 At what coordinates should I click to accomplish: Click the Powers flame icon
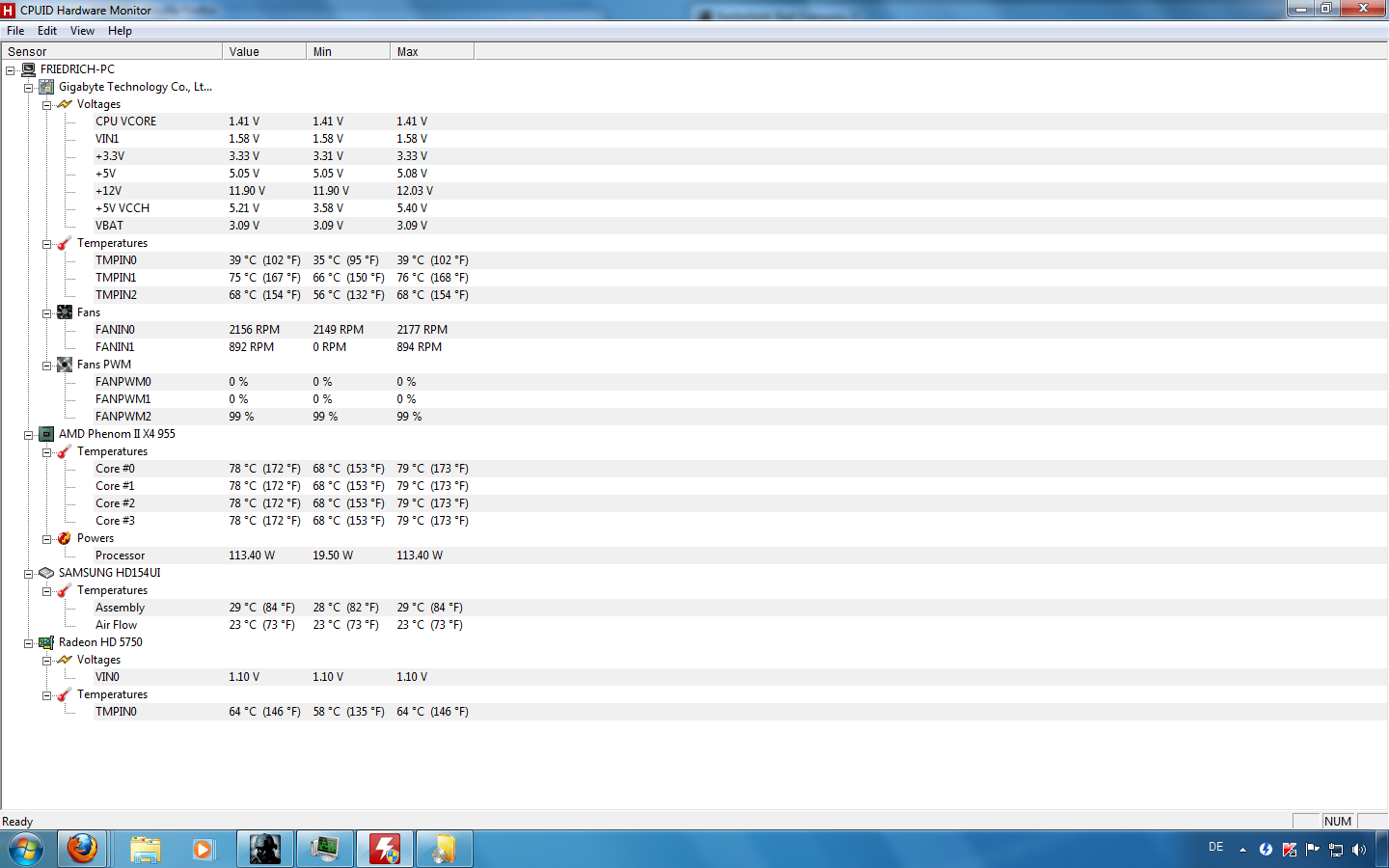click(x=65, y=538)
